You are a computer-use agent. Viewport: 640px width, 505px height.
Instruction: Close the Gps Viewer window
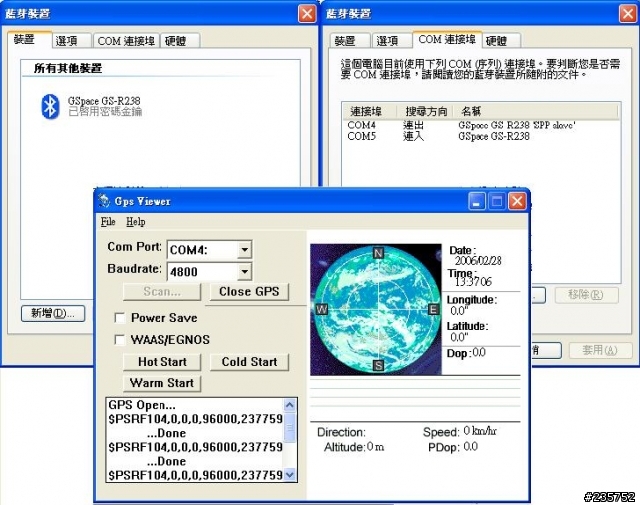click(x=518, y=201)
